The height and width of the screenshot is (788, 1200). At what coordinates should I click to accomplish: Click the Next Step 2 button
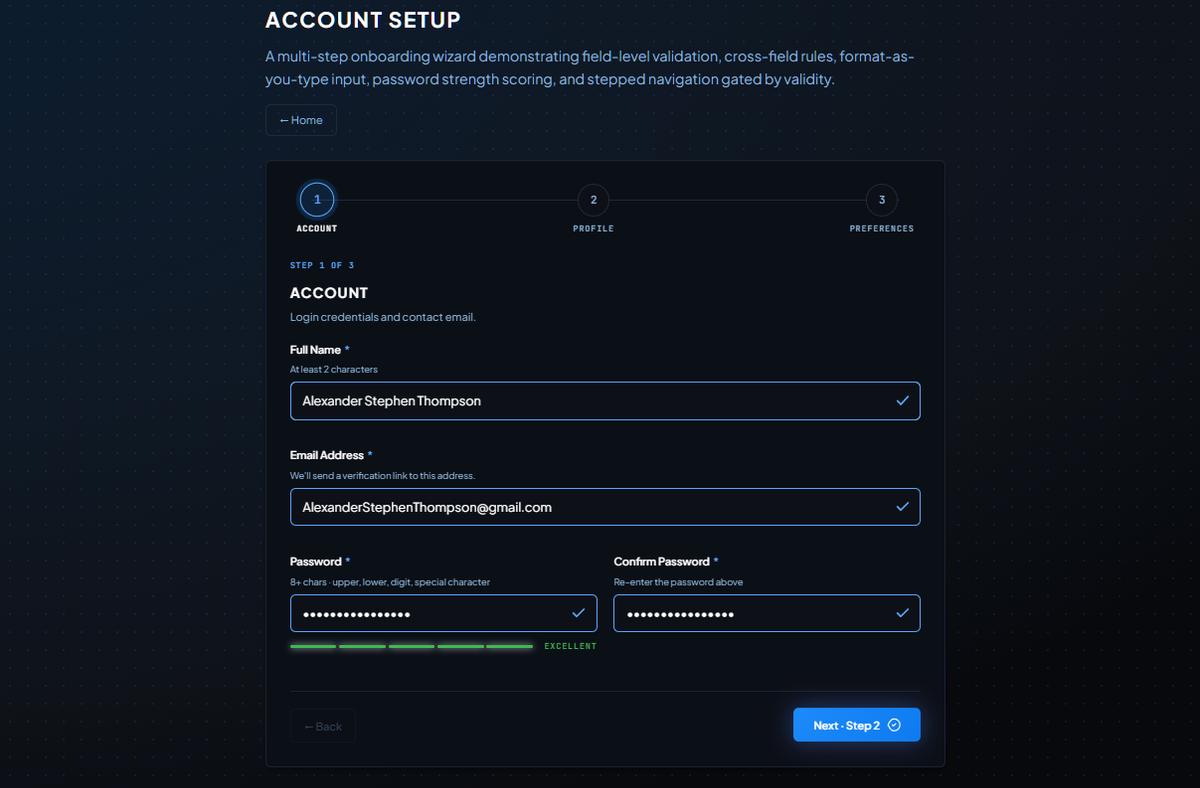click(857, 724)
